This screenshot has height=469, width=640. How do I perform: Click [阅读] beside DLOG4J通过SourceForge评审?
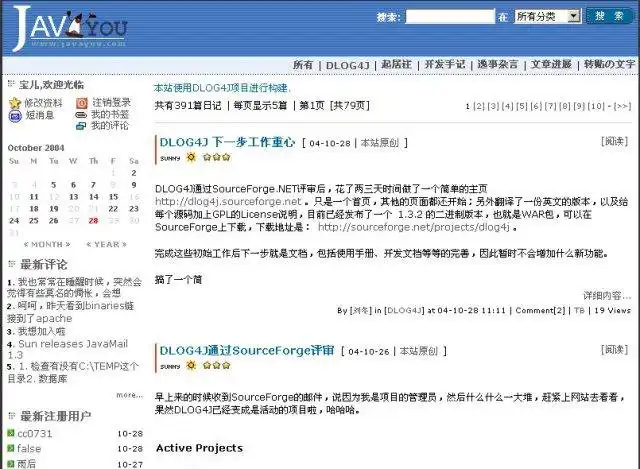614,350
